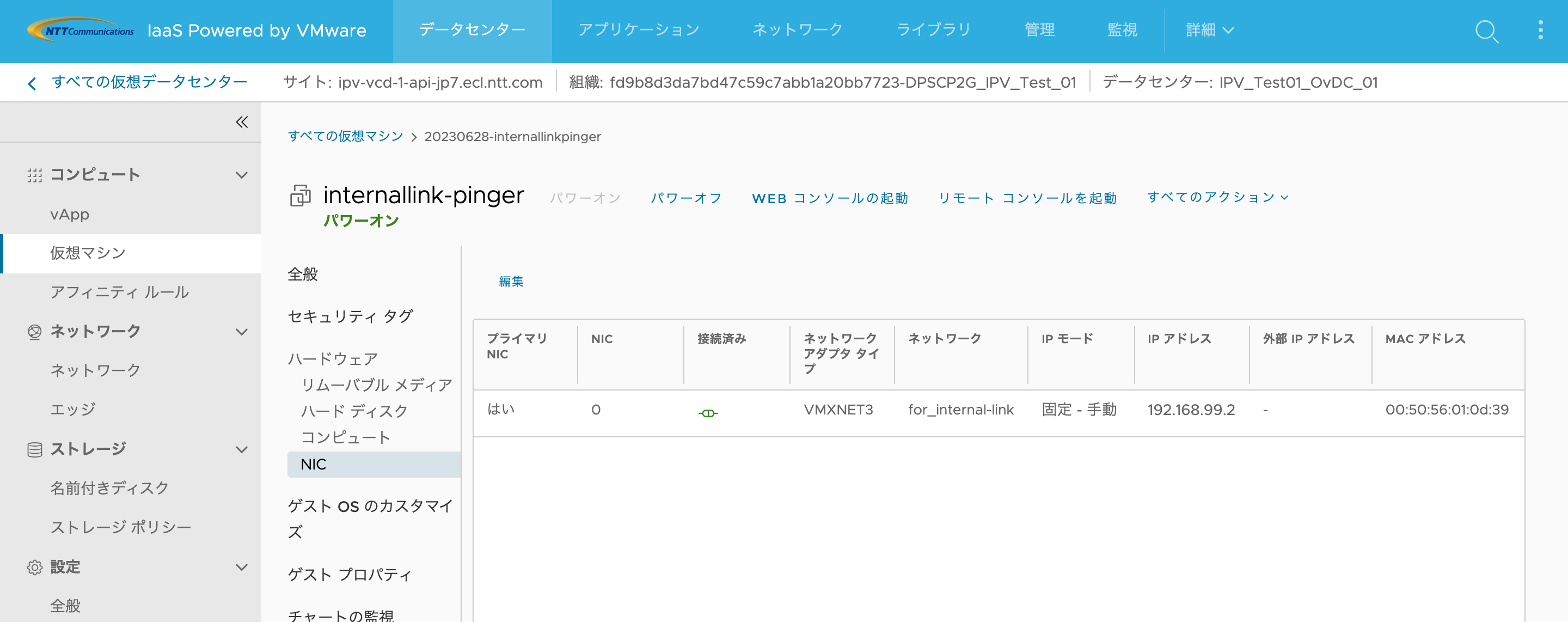The image size is (1568, 622).
Task: Click the IP アドレス 192.168.99.2 cell
Action: 1192,410
